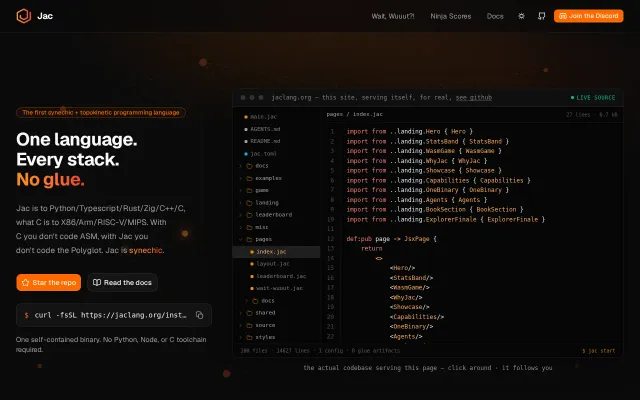
Task: Open the leaderboard.jac file
Action: (x=281, y=276)
